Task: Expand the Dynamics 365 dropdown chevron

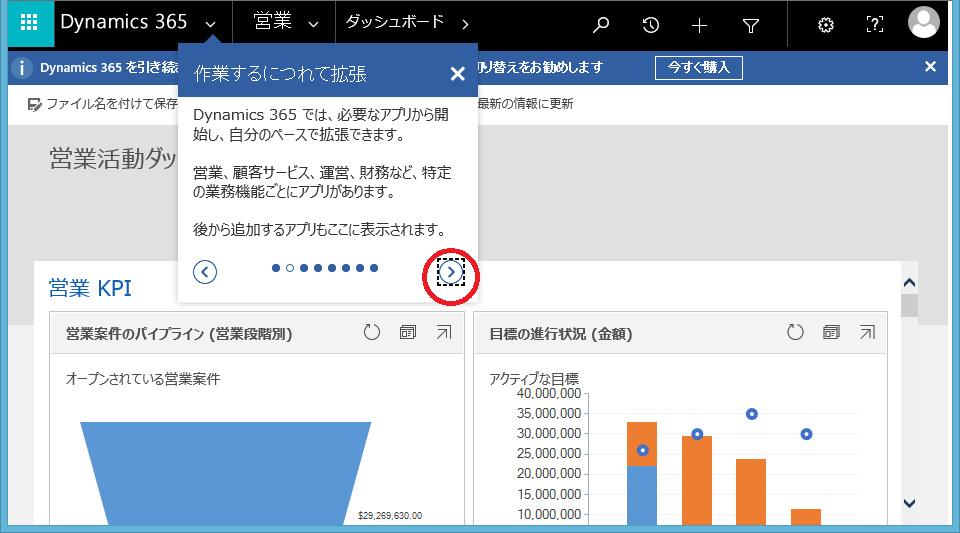Action: point(211,24)
